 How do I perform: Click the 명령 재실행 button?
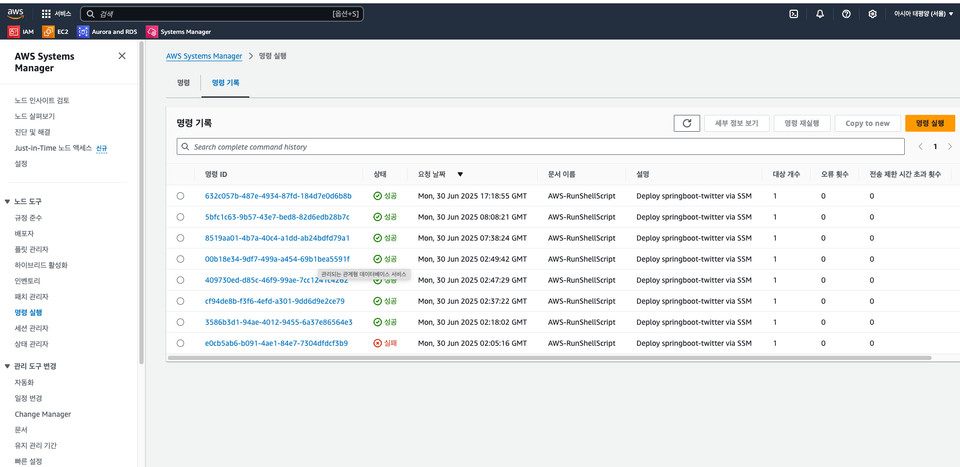coord(802,123)
